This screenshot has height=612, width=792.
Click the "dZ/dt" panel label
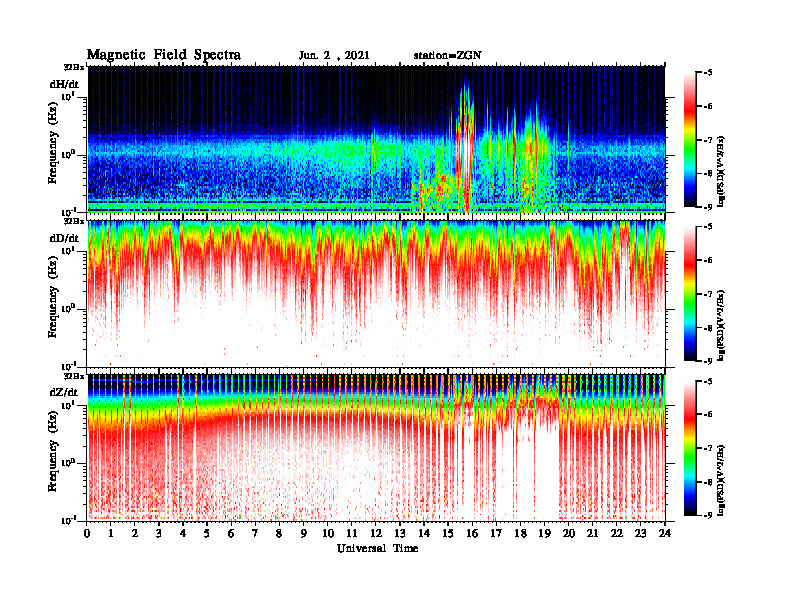pyautogui.click(x=64, y=392)
